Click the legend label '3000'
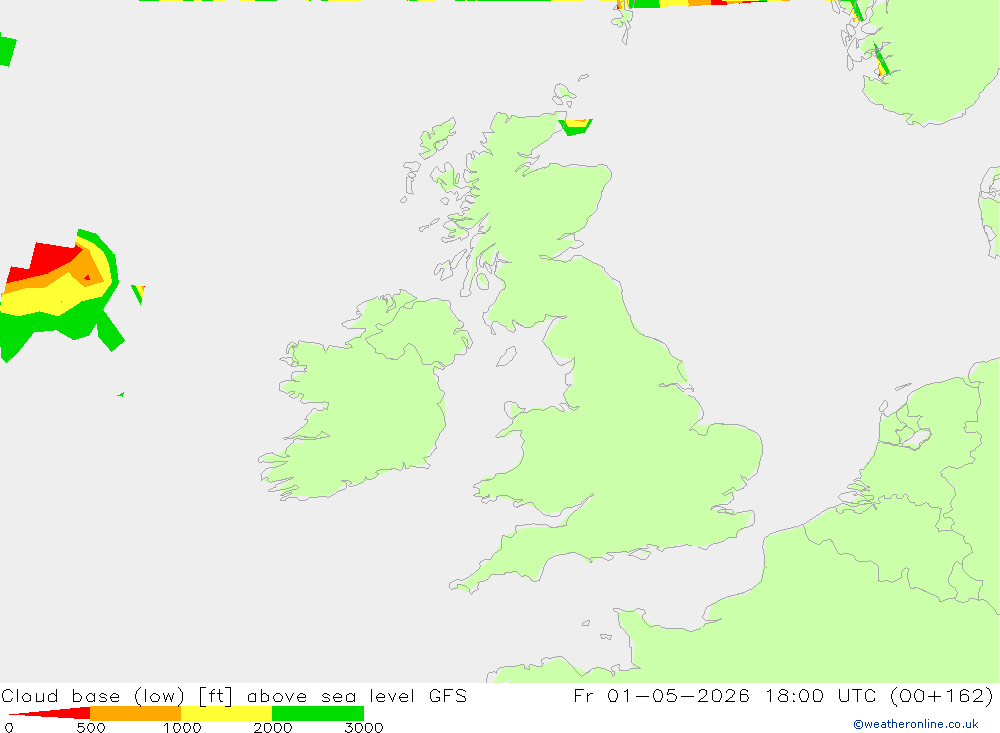Screen dimensions: 1000x733 coord(364,728)
